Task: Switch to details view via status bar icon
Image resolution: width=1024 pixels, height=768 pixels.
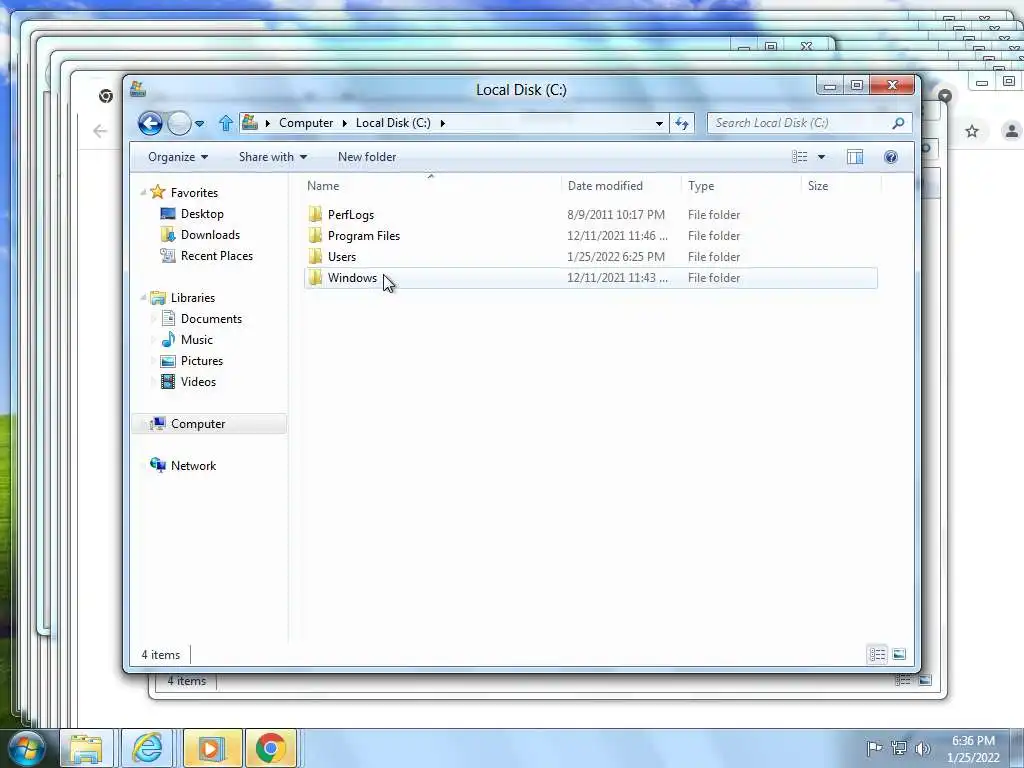Action: pos(877,654)
